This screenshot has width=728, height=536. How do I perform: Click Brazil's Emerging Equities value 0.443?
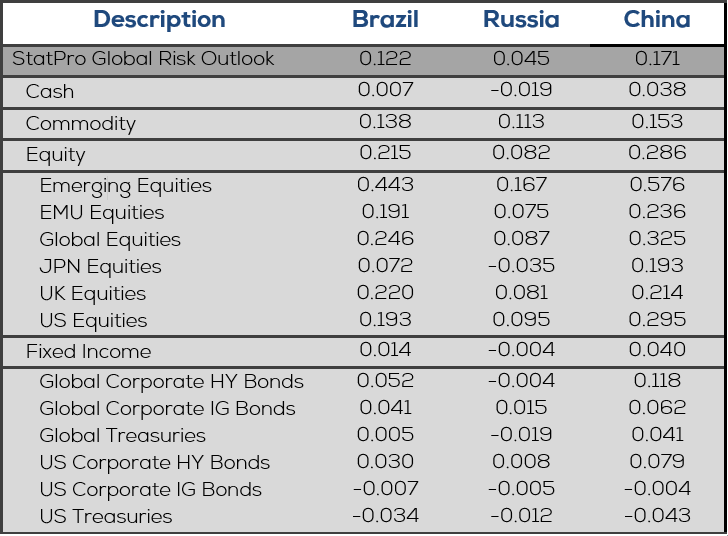tap(386, 185)
